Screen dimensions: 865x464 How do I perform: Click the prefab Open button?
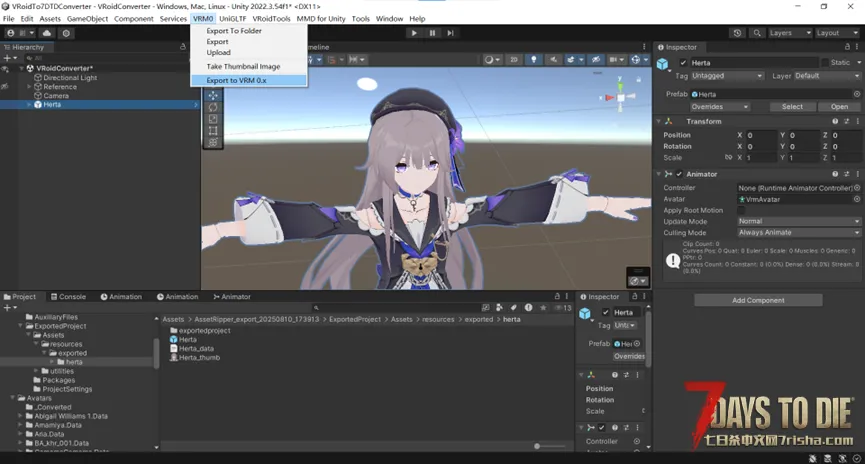839,107
